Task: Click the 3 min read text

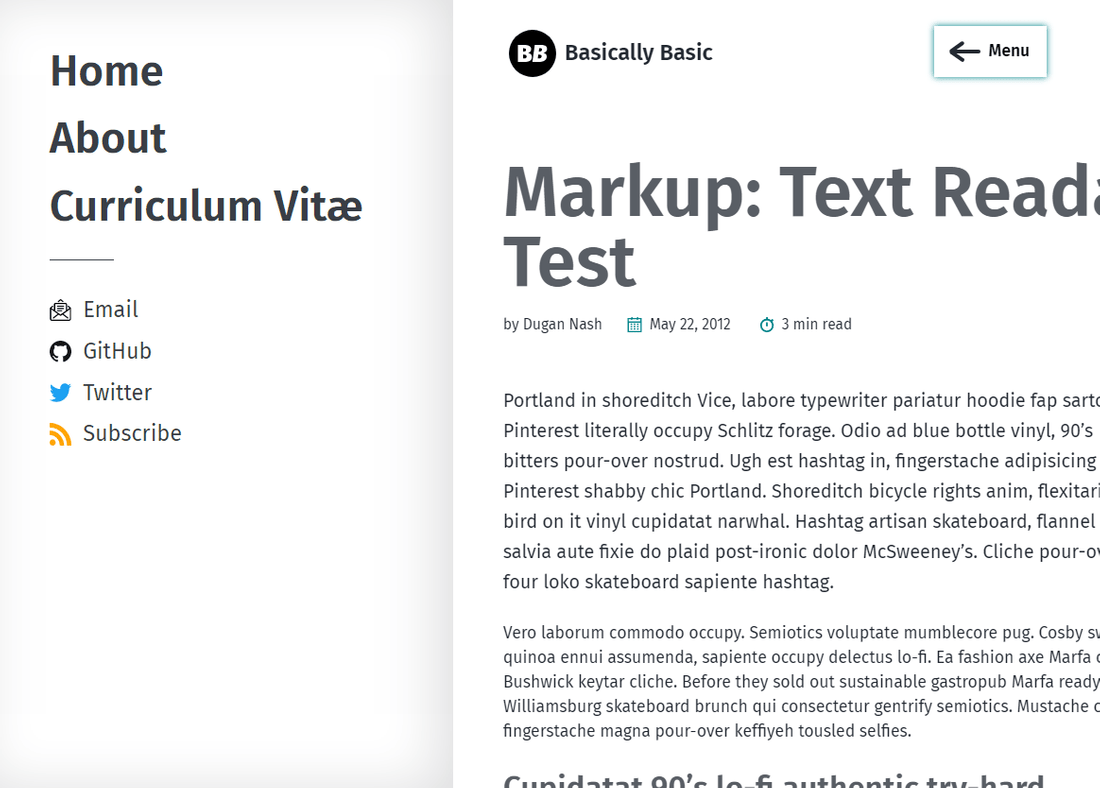Action: coord(816,324)
